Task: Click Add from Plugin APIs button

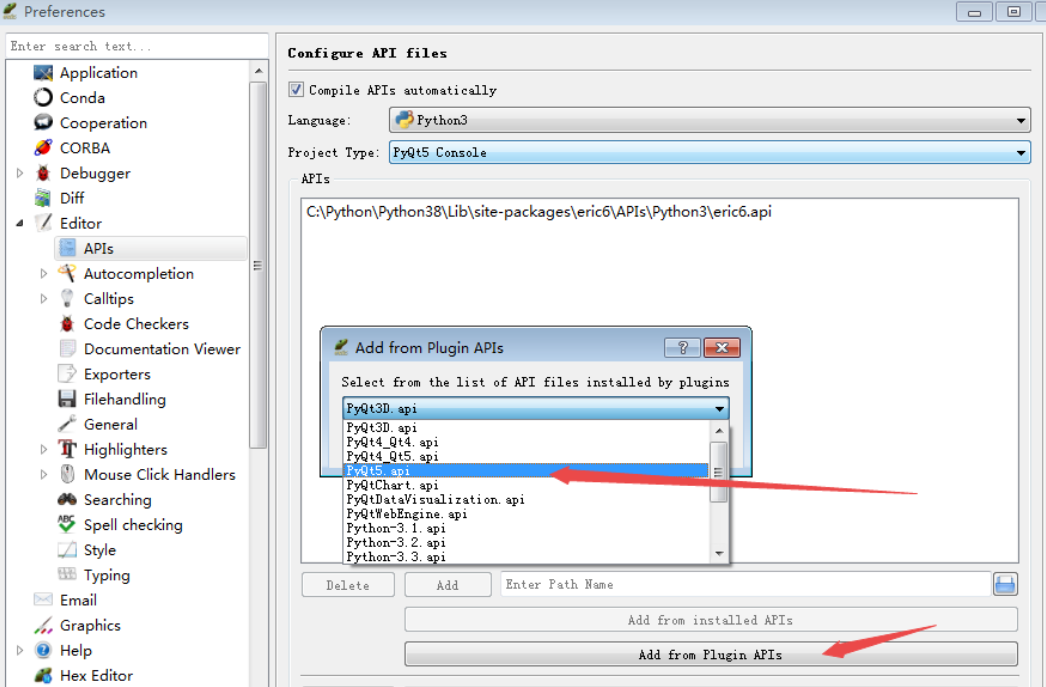Action: pos(710,654)
